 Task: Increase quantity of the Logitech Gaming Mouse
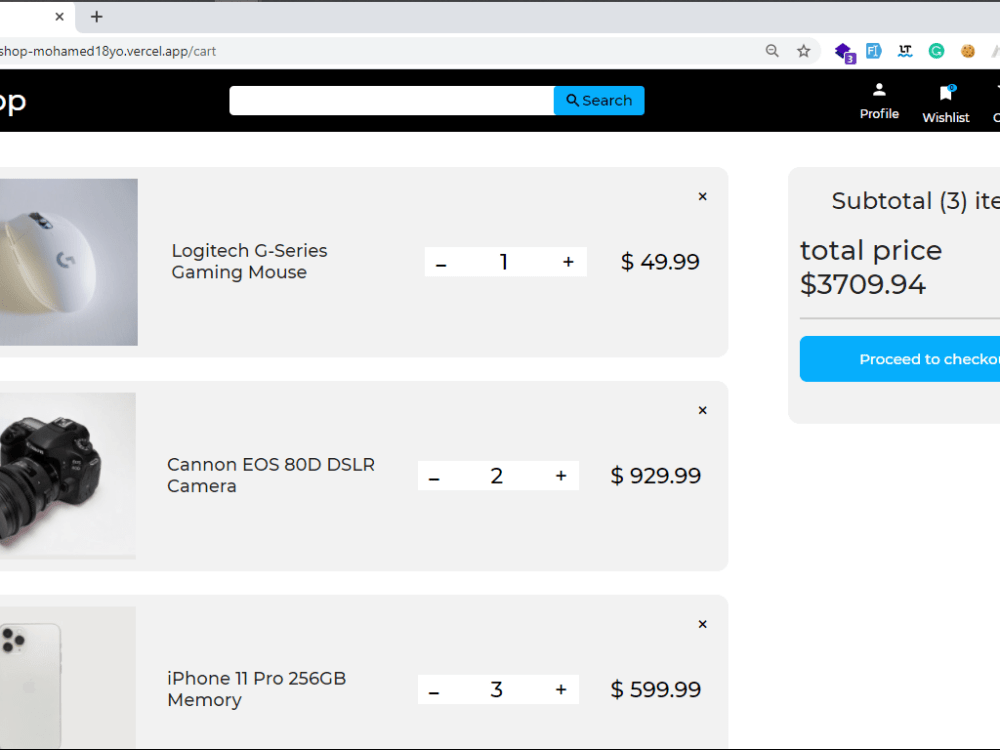tap(568, 261)
